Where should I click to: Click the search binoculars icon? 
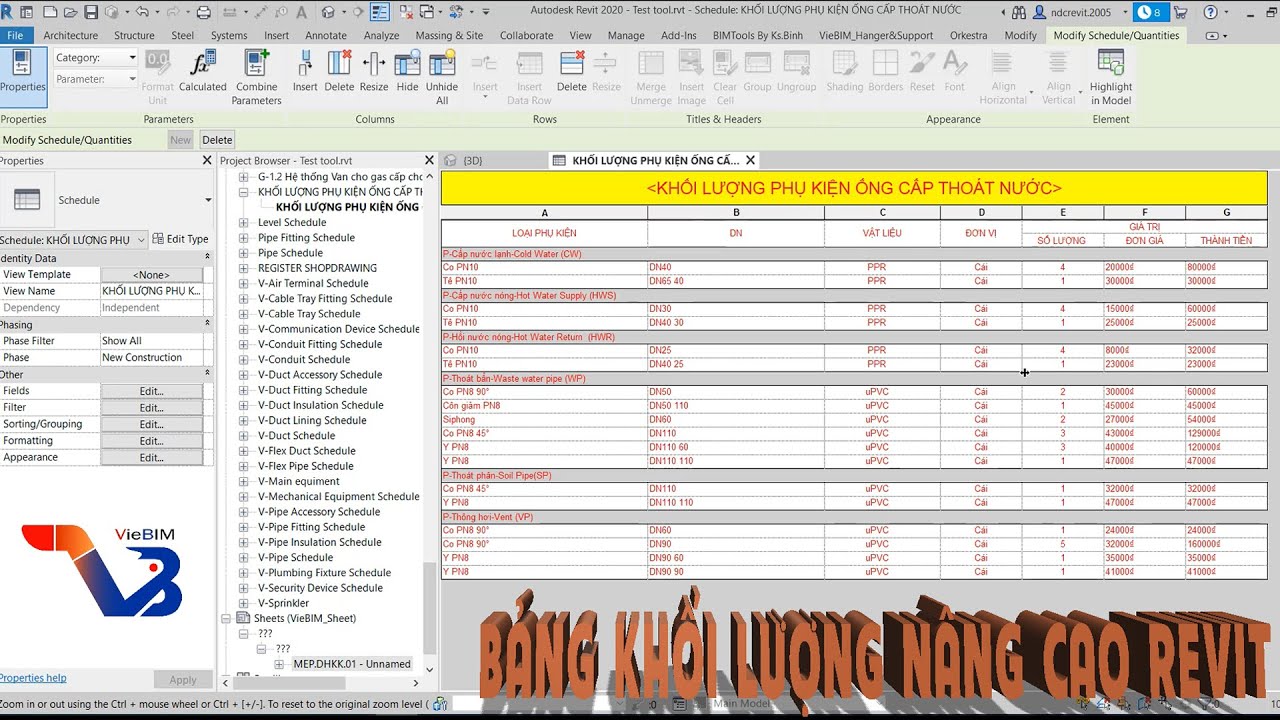pyautogui.click(x=1018, y=12)
